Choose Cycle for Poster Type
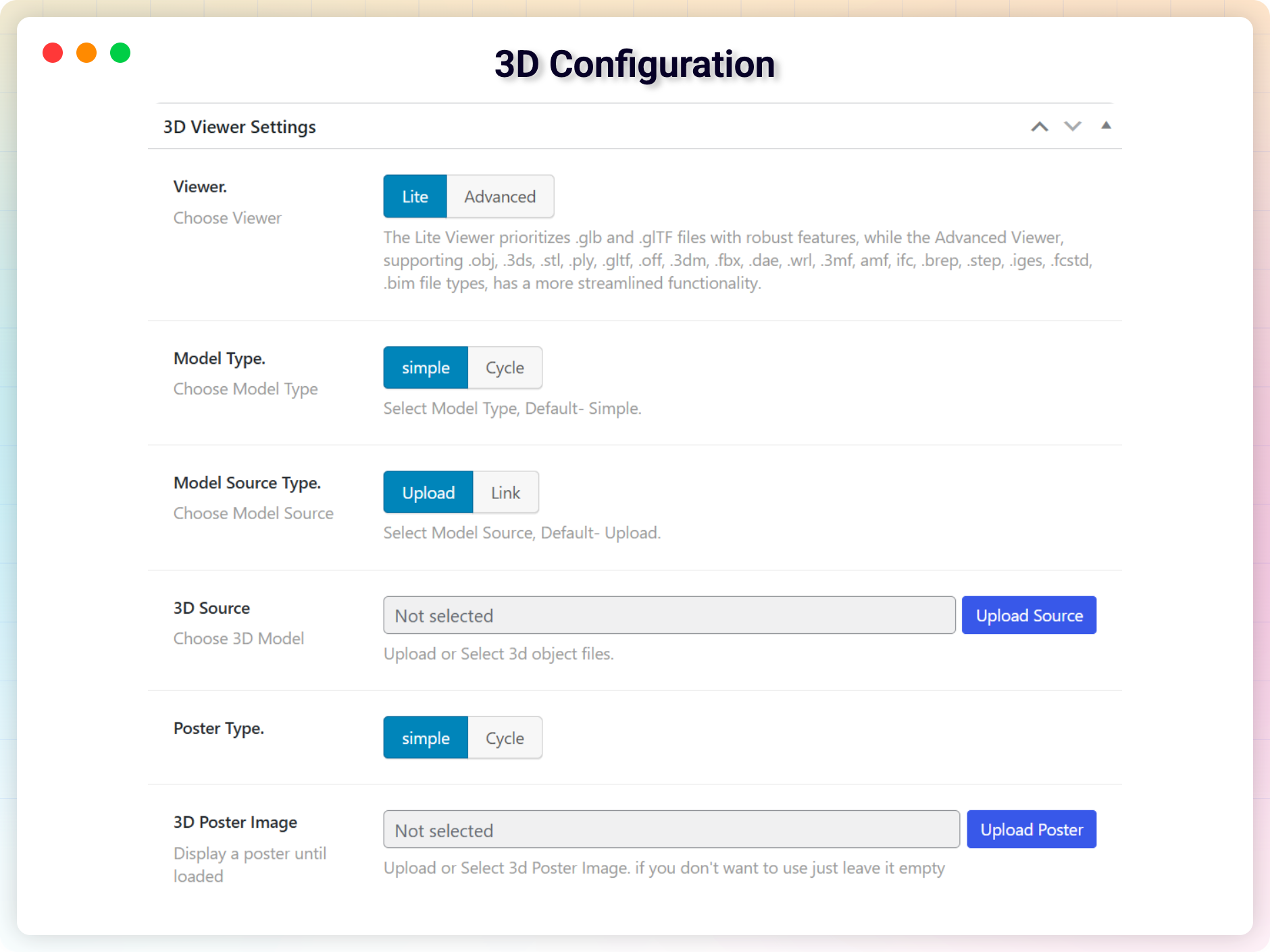The width and height of the screenshot is (1270, 952). click(505, 738)
